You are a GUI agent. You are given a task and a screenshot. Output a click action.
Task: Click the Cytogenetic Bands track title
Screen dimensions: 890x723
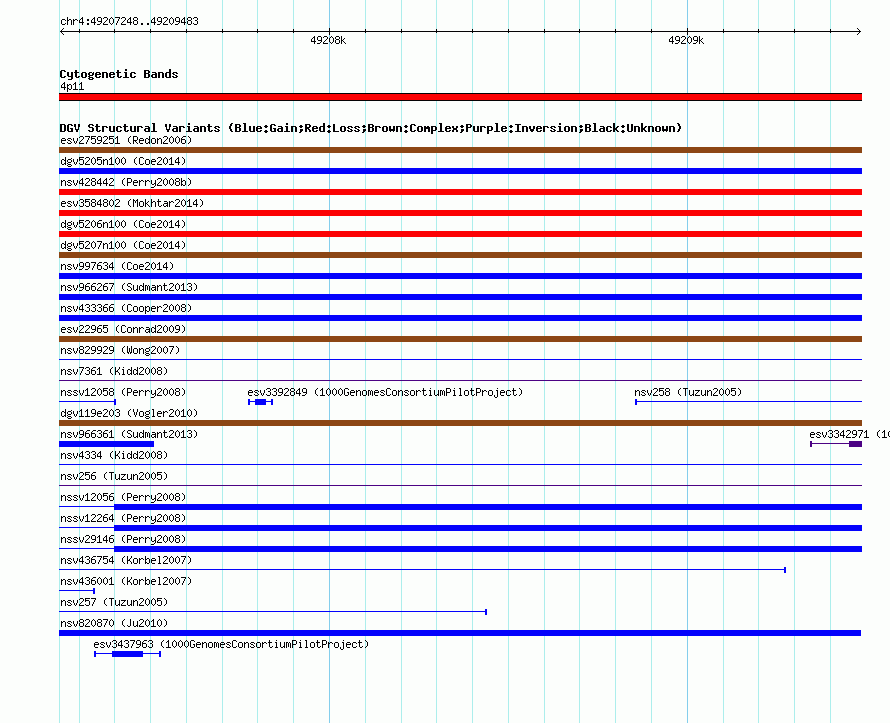tap(119, 74)
